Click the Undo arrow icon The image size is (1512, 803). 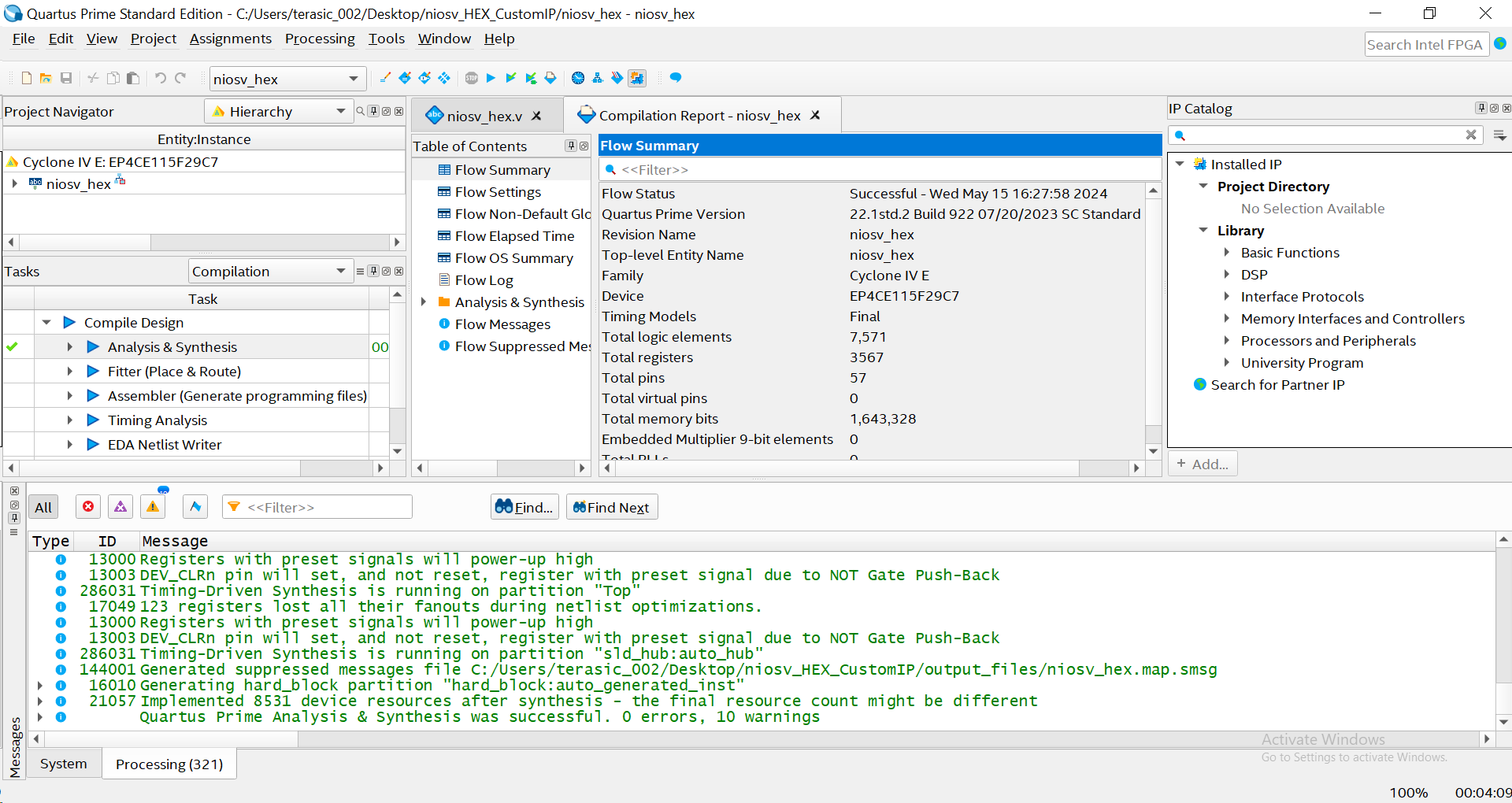(161, 78)
